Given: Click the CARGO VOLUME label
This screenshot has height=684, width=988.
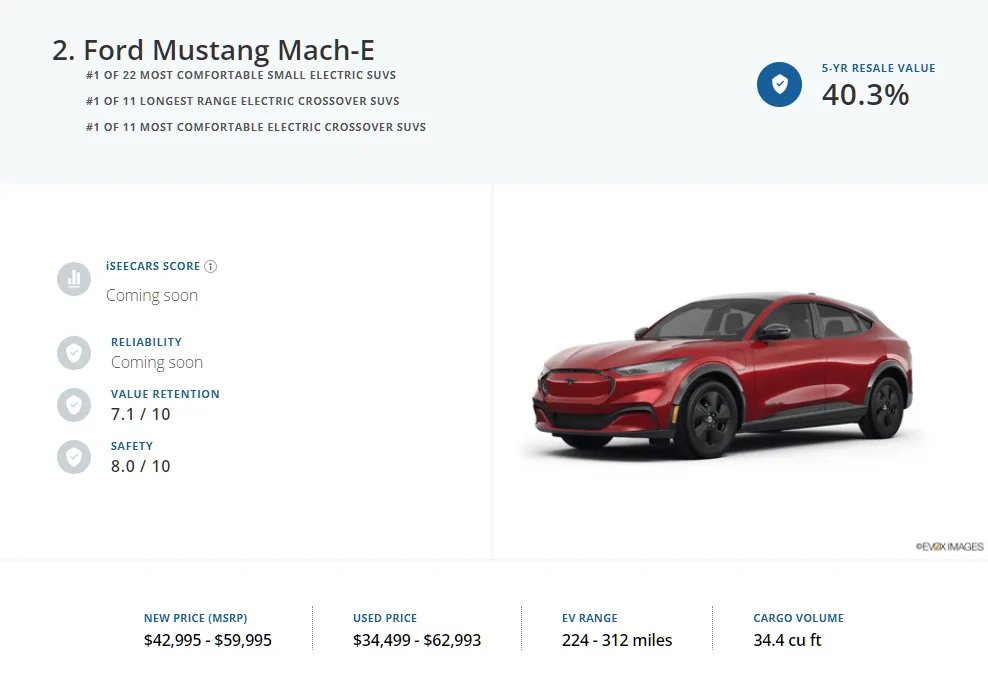Looking at the screenshot, I should pyautogui.click(x=798, y=618).
